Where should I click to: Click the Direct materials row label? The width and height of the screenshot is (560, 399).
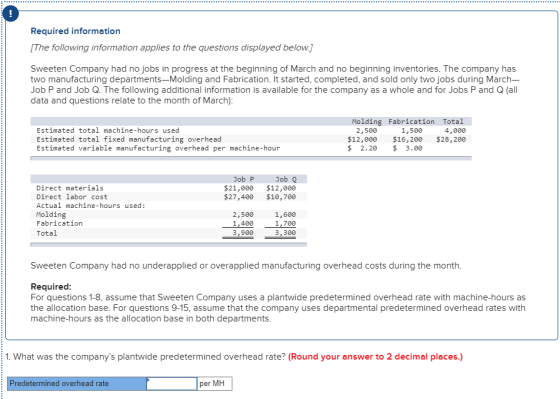click(x=70, y=188)
